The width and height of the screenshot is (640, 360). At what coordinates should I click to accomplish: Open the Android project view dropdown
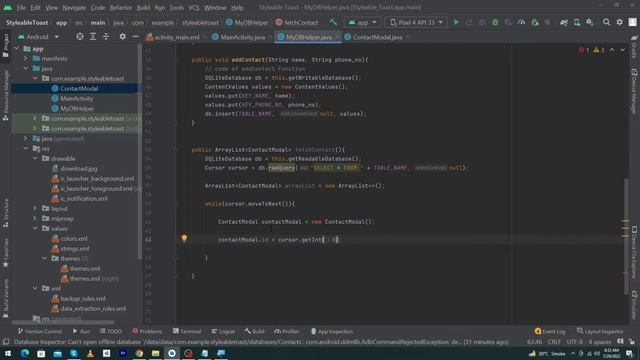(38, 37)
